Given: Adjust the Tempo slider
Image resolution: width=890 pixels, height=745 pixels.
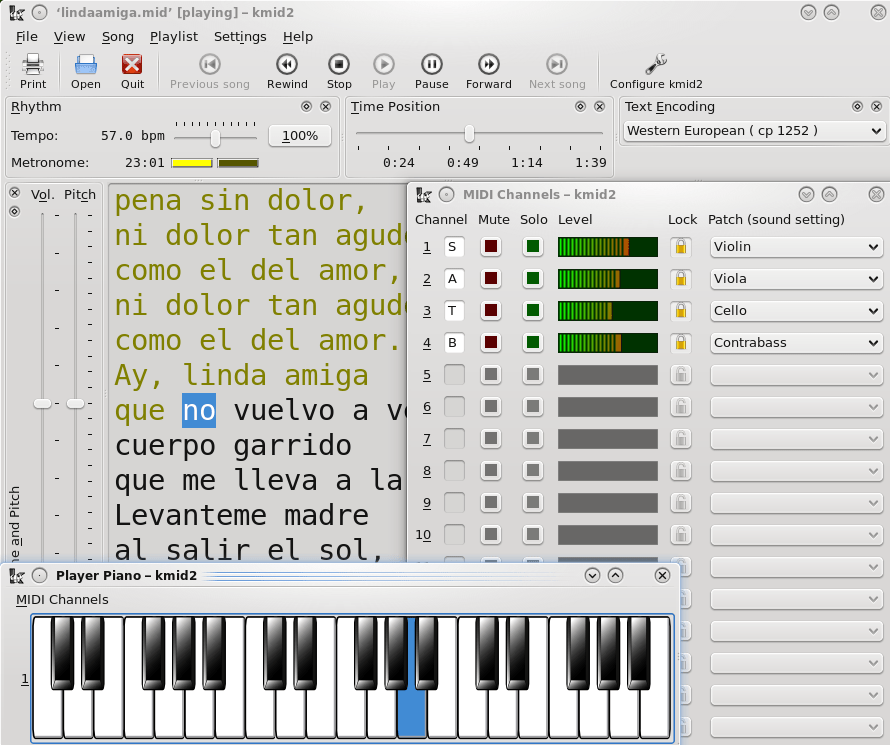Looking at the screenshot, I should tap(214, 139).
